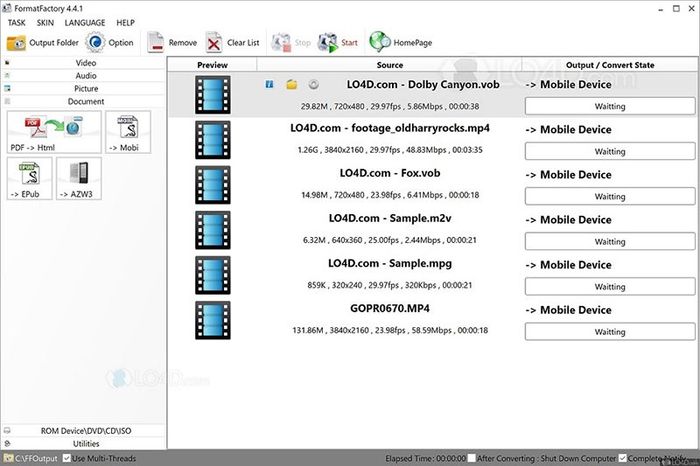Click the disc icon on Dolby Canyon row
Image resolution: width=700 pixels, height=466 pixels.
click(x=314, y=84)
